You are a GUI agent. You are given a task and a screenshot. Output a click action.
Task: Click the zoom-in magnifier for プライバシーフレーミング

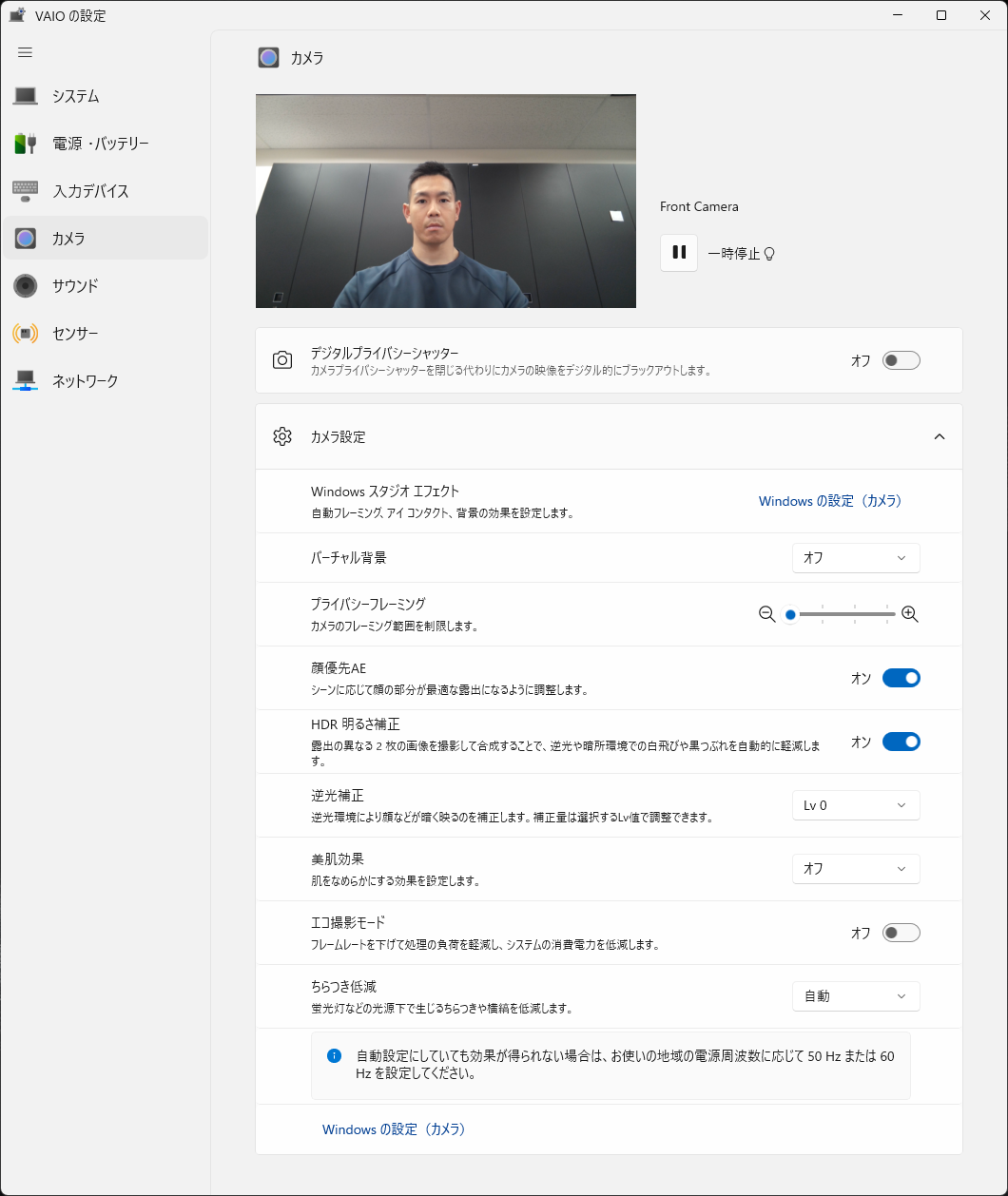tap(910, 614)
